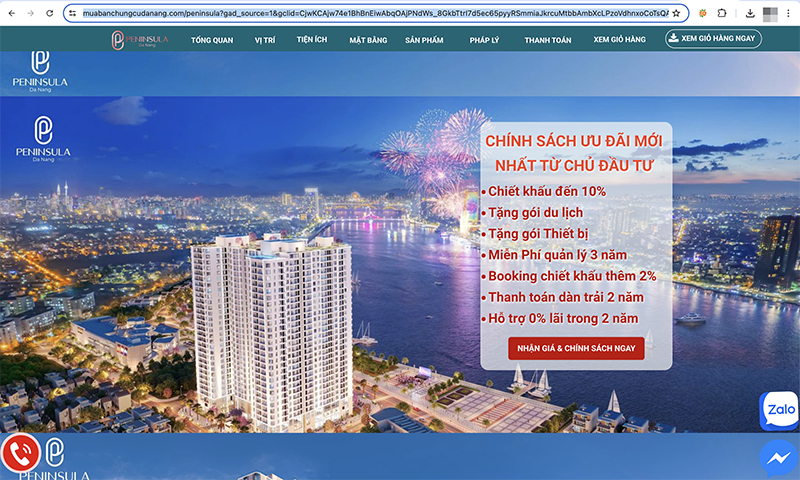Click the text 'Tặng gói du lịch'

tap(535, 213)
